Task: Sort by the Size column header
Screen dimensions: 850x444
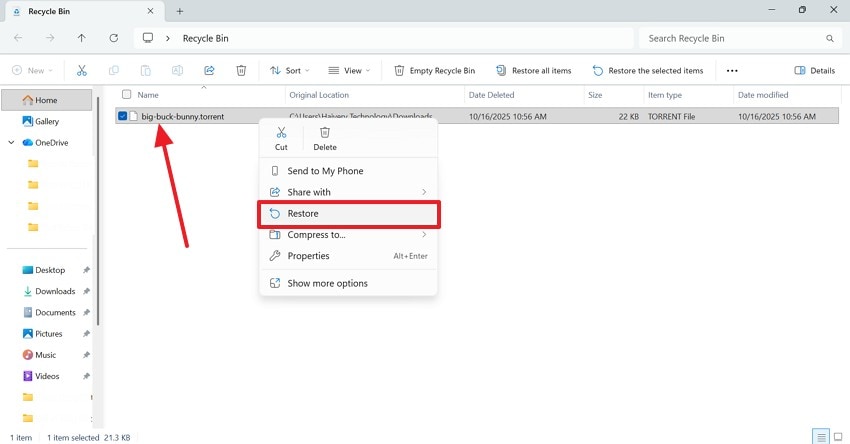Action: coord(595,95)
